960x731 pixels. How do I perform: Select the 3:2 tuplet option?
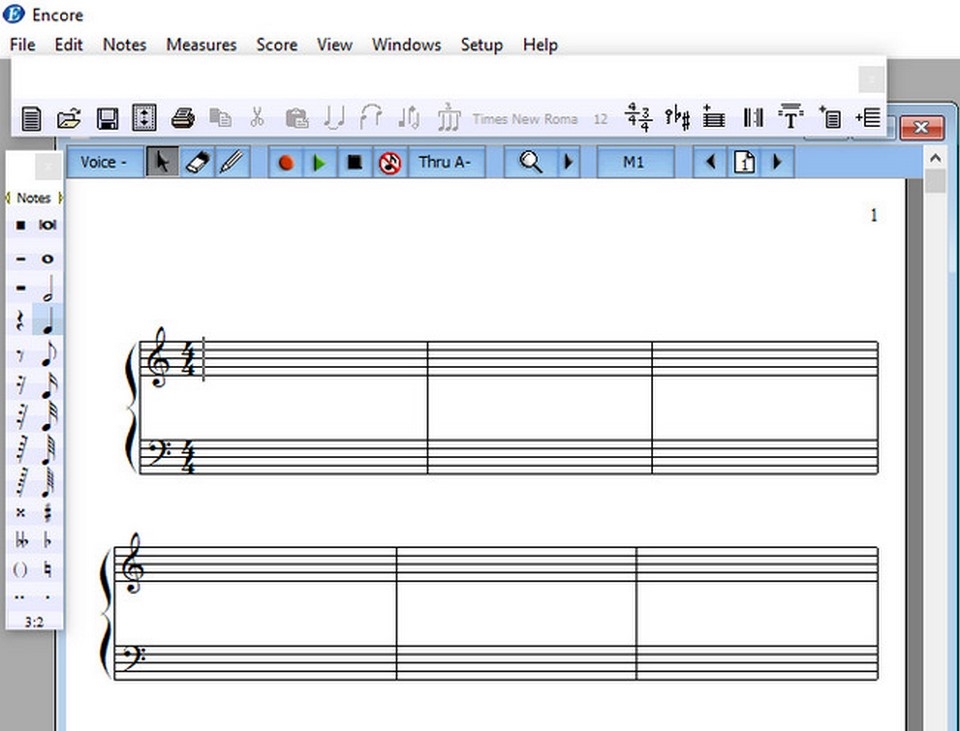[34, 622]
